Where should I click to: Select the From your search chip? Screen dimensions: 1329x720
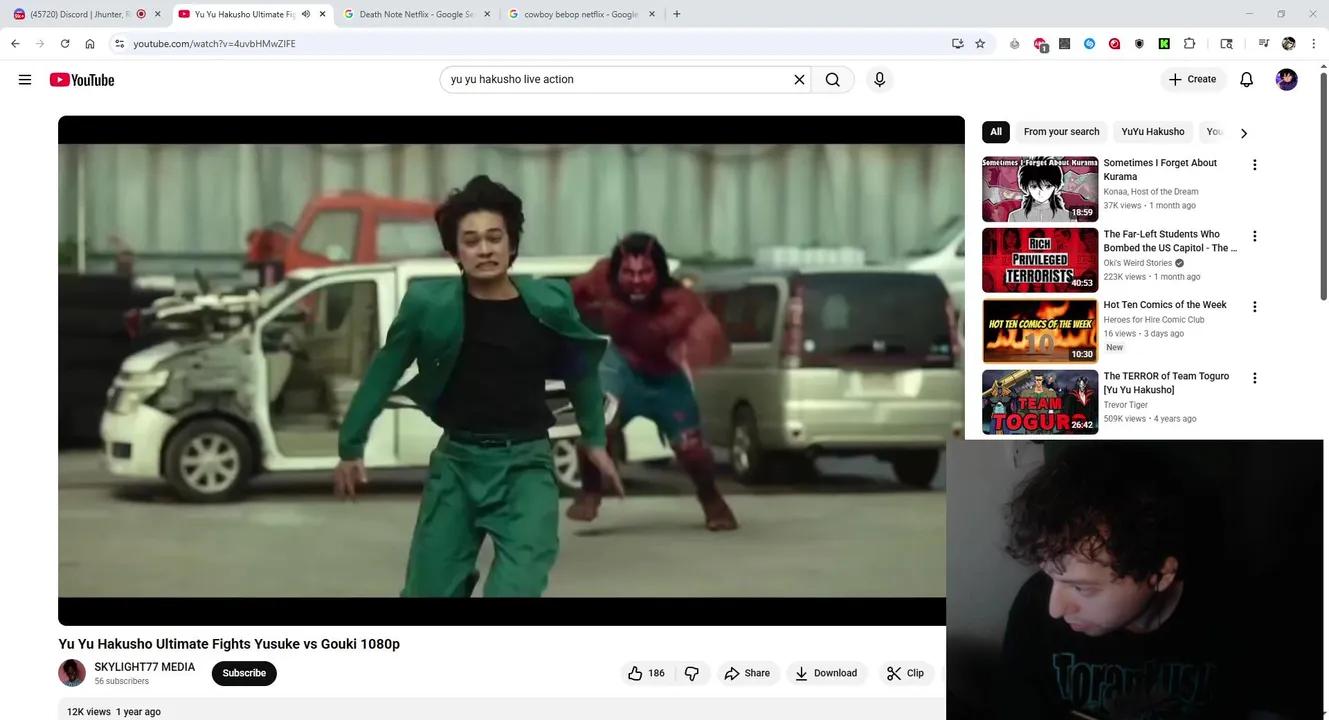point(1061,132)
